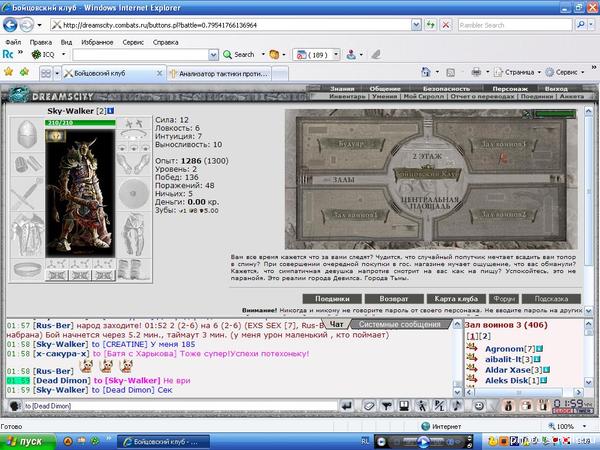Click the walking figure chat icon
600x450 pixels.
422,406
